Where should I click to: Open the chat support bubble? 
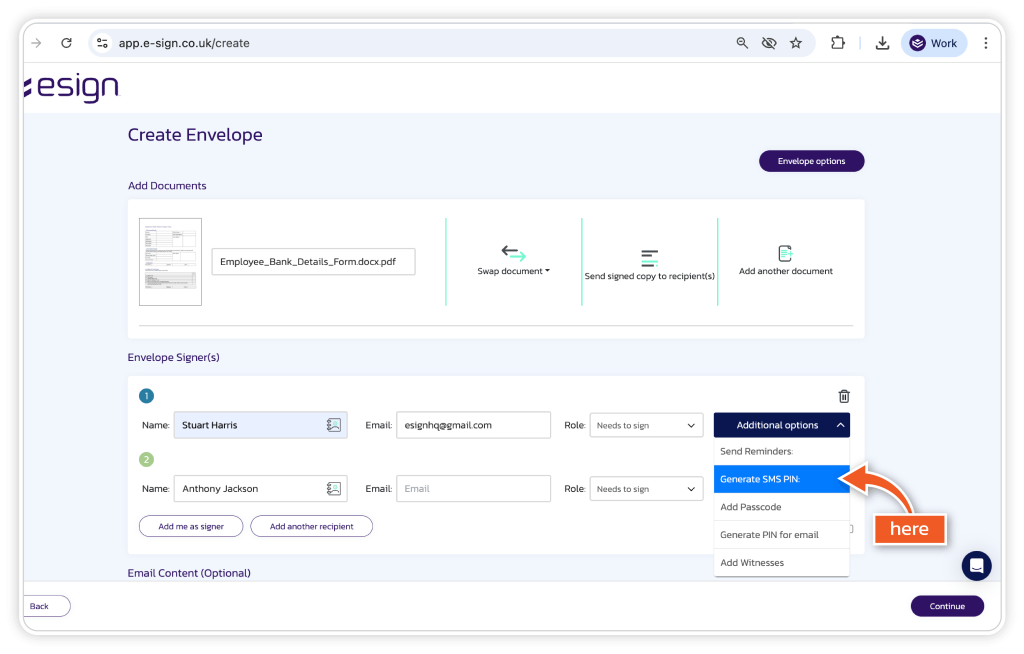pos(976,566)
